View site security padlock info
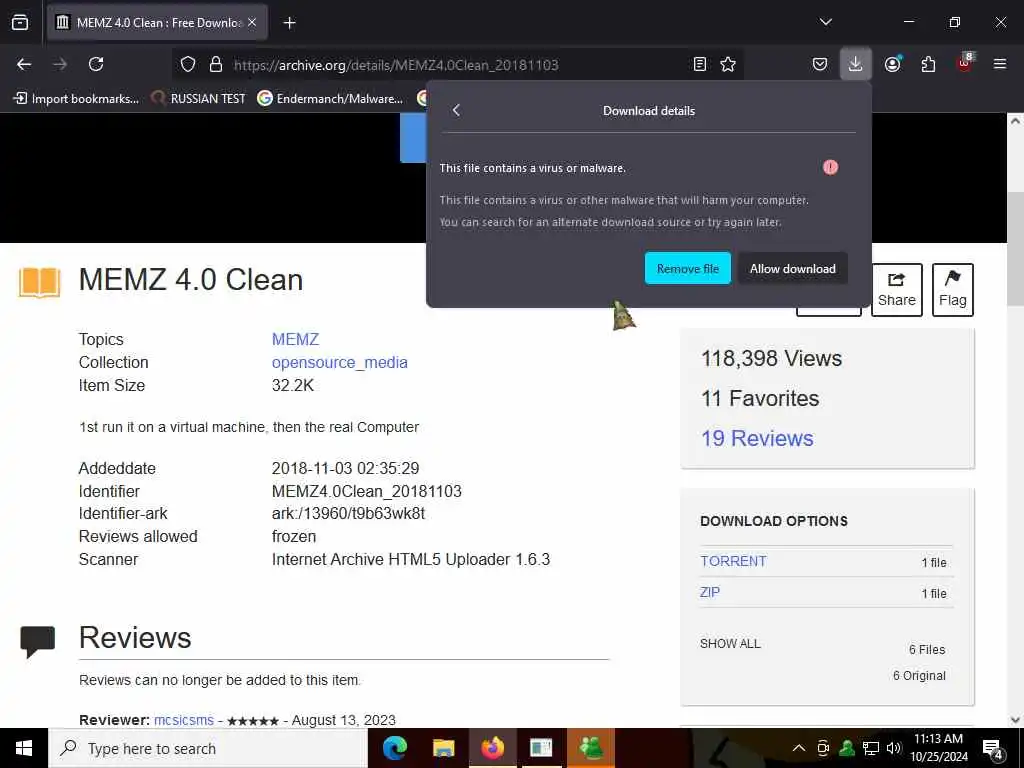The height and width of the screenshot is (768, 1024). [216, 64]
